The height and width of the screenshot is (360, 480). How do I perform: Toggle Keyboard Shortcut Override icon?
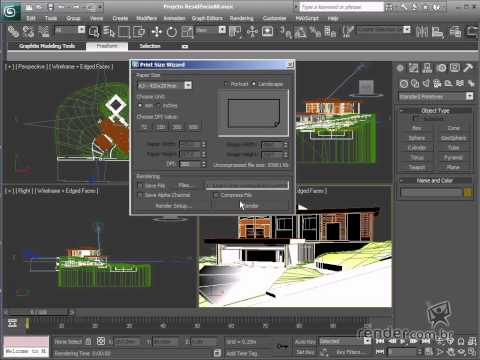267,32
